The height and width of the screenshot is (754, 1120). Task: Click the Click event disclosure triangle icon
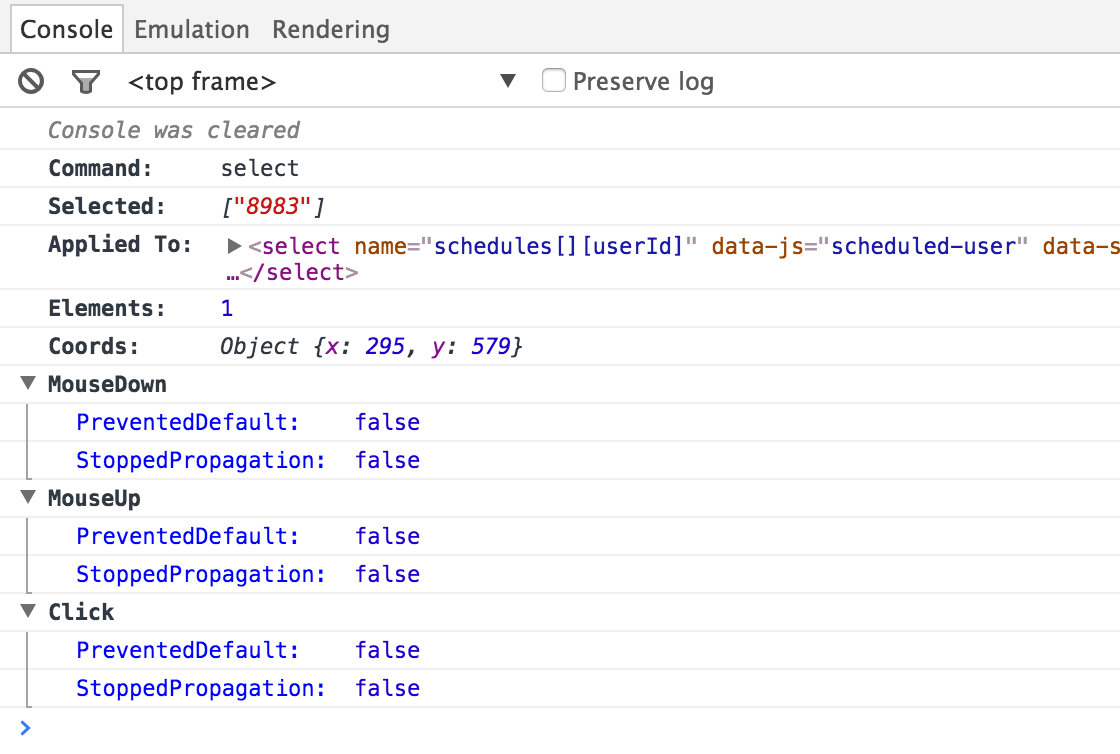click(29, 612)
